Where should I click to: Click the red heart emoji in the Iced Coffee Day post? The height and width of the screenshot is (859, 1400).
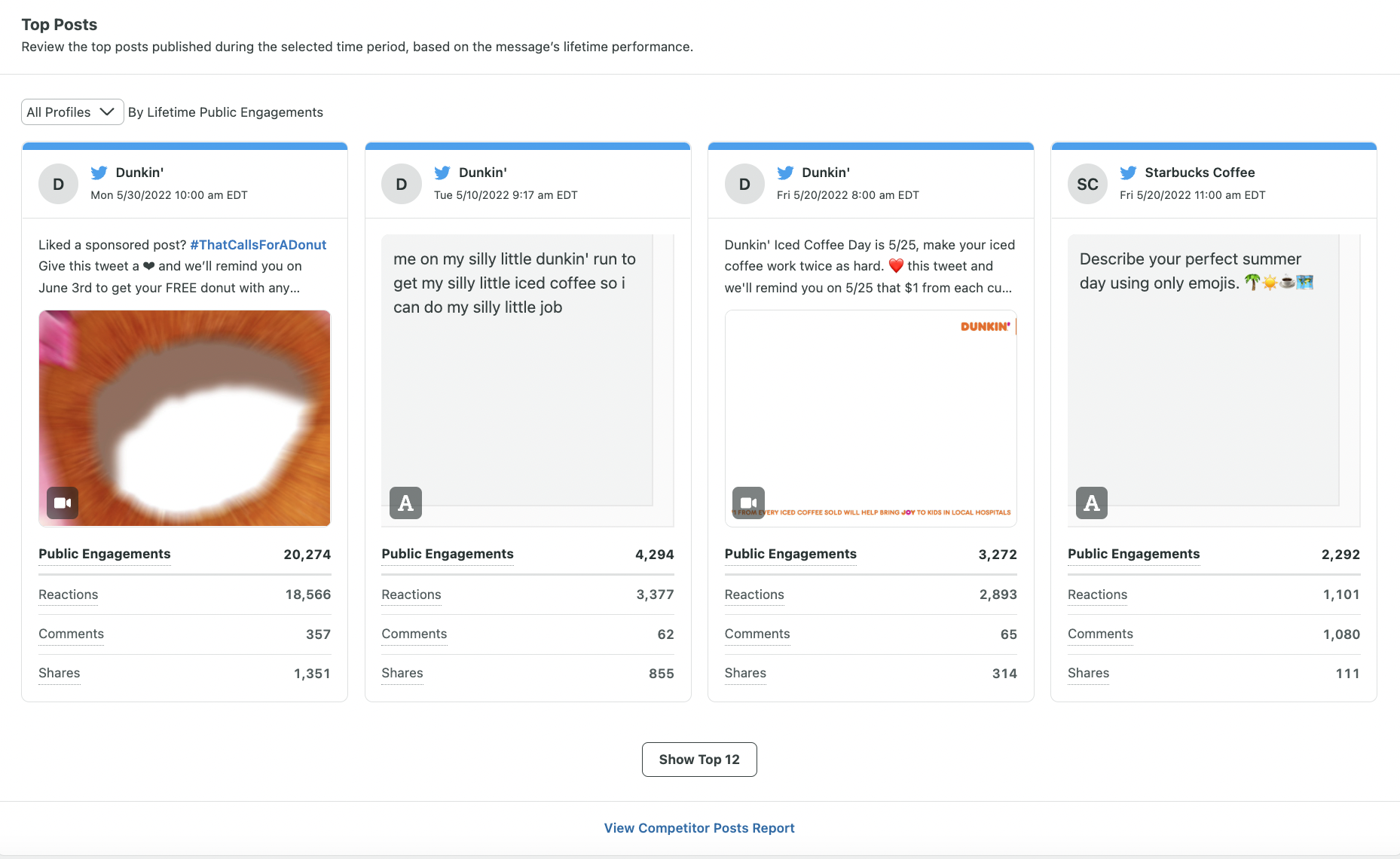896,266
